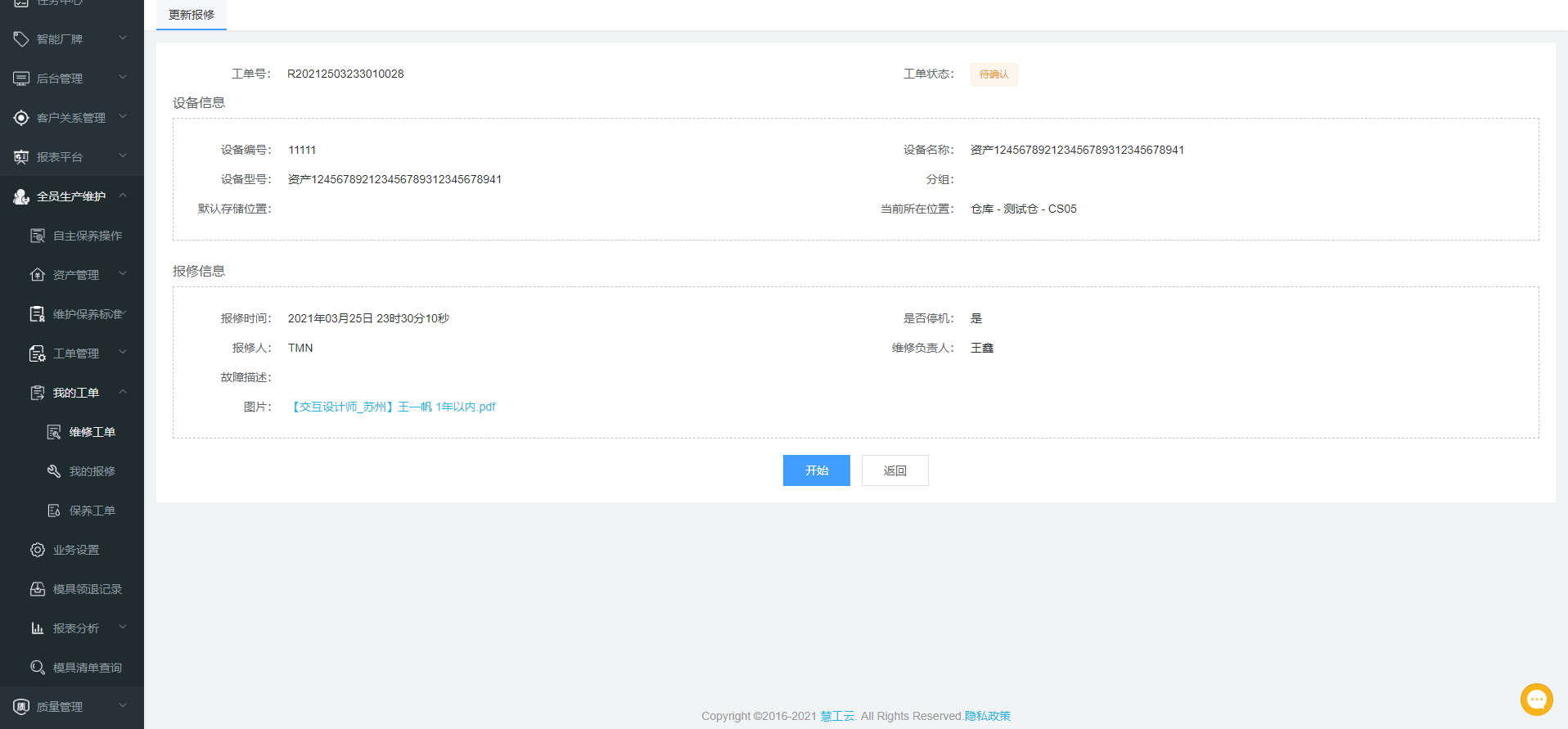This screenshot has width=1568, height=729.
Task: Click the 自主保养操作 icon
Action: (x=38, y=236)
